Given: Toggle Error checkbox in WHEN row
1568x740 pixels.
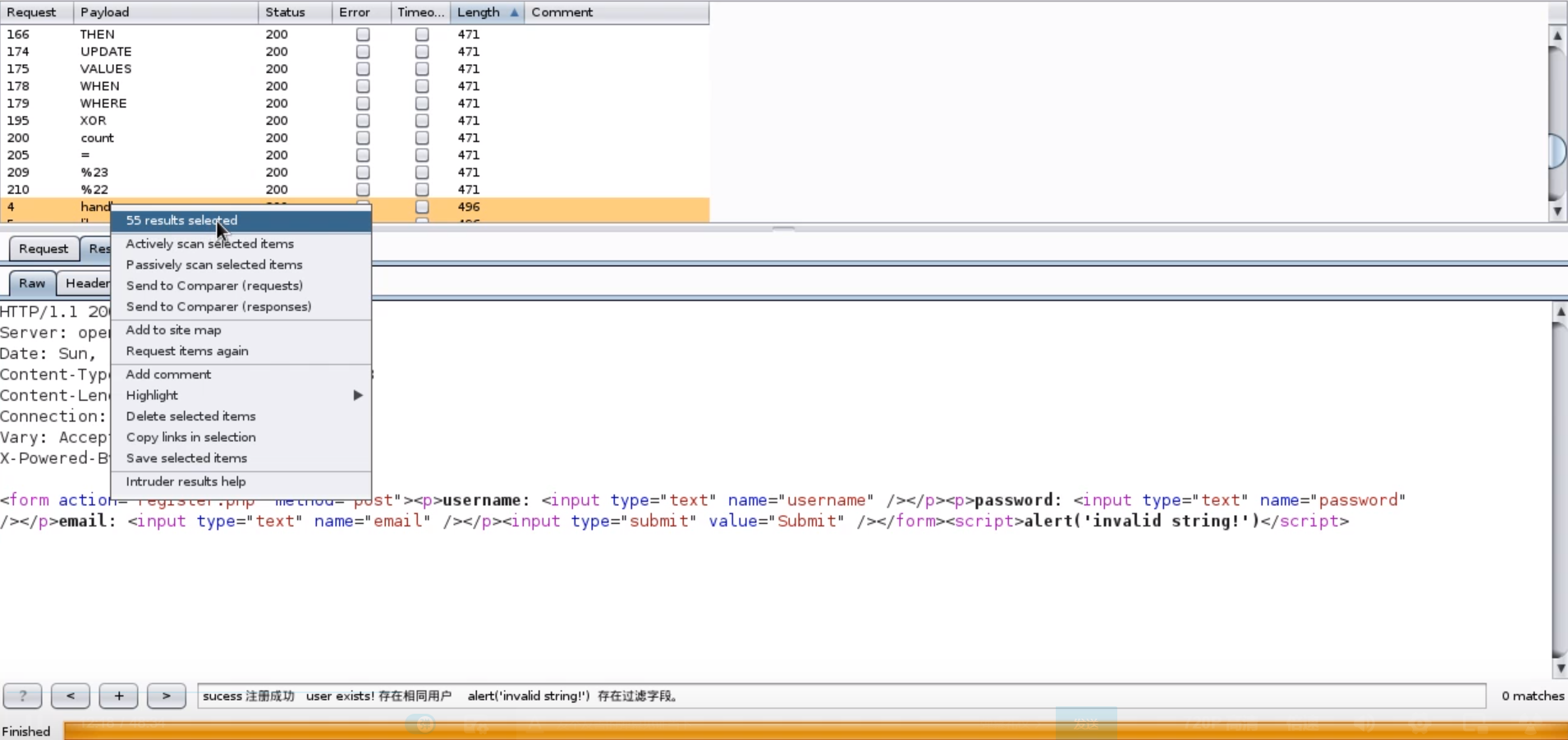Looking at the screenshot, I should tap(363, 86).
